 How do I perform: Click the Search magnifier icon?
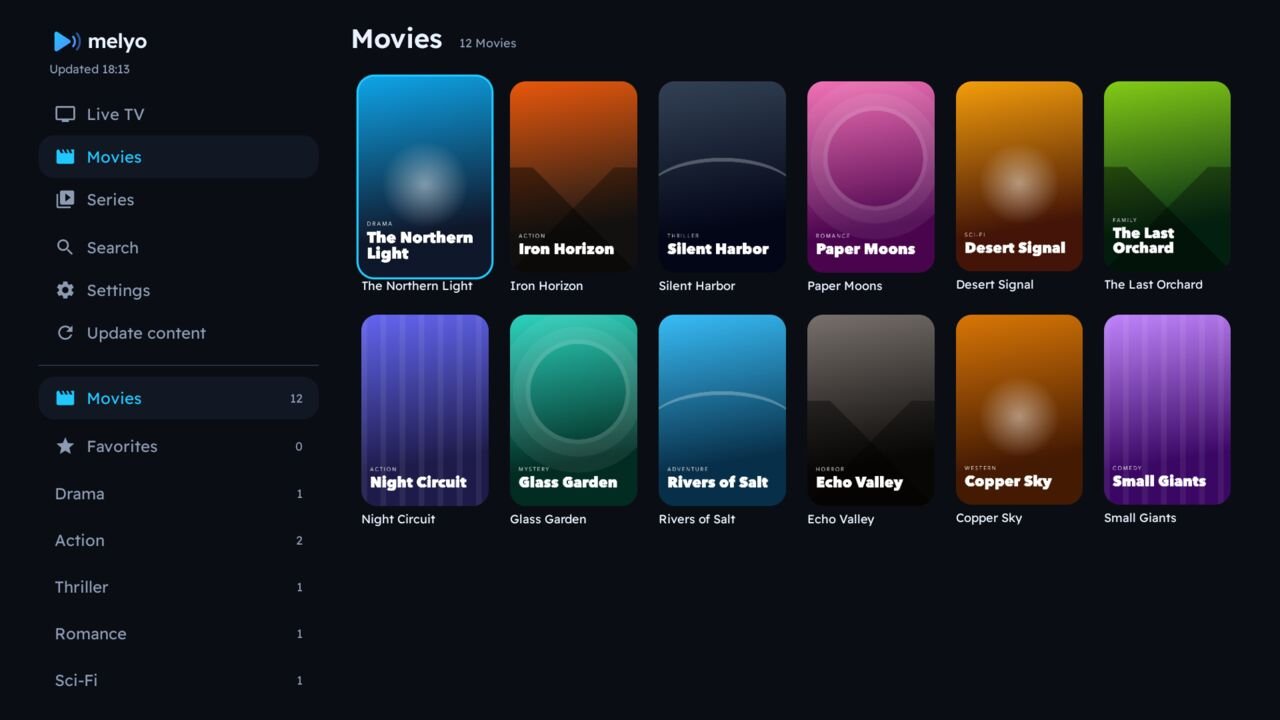point(65,247)
